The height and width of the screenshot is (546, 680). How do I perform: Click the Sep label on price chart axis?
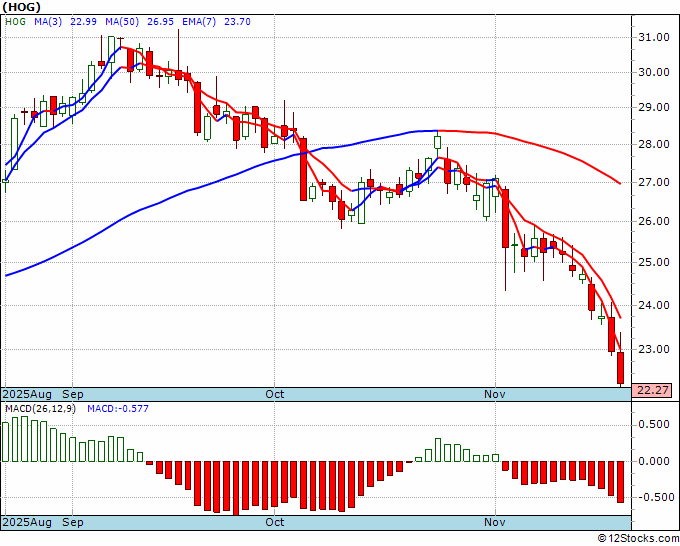coord(72,394)
